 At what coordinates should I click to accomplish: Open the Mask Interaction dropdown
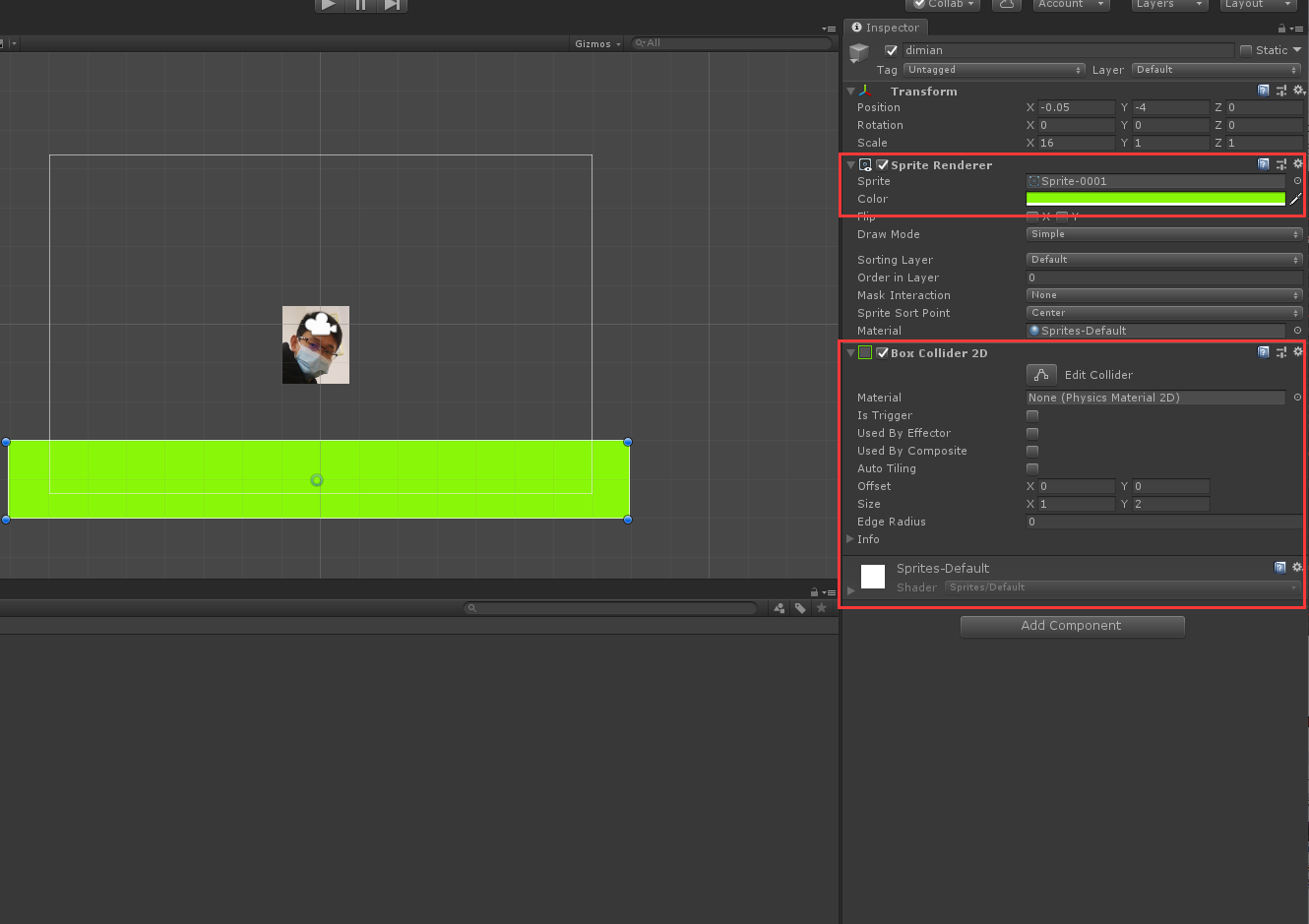pos(1164,295)
